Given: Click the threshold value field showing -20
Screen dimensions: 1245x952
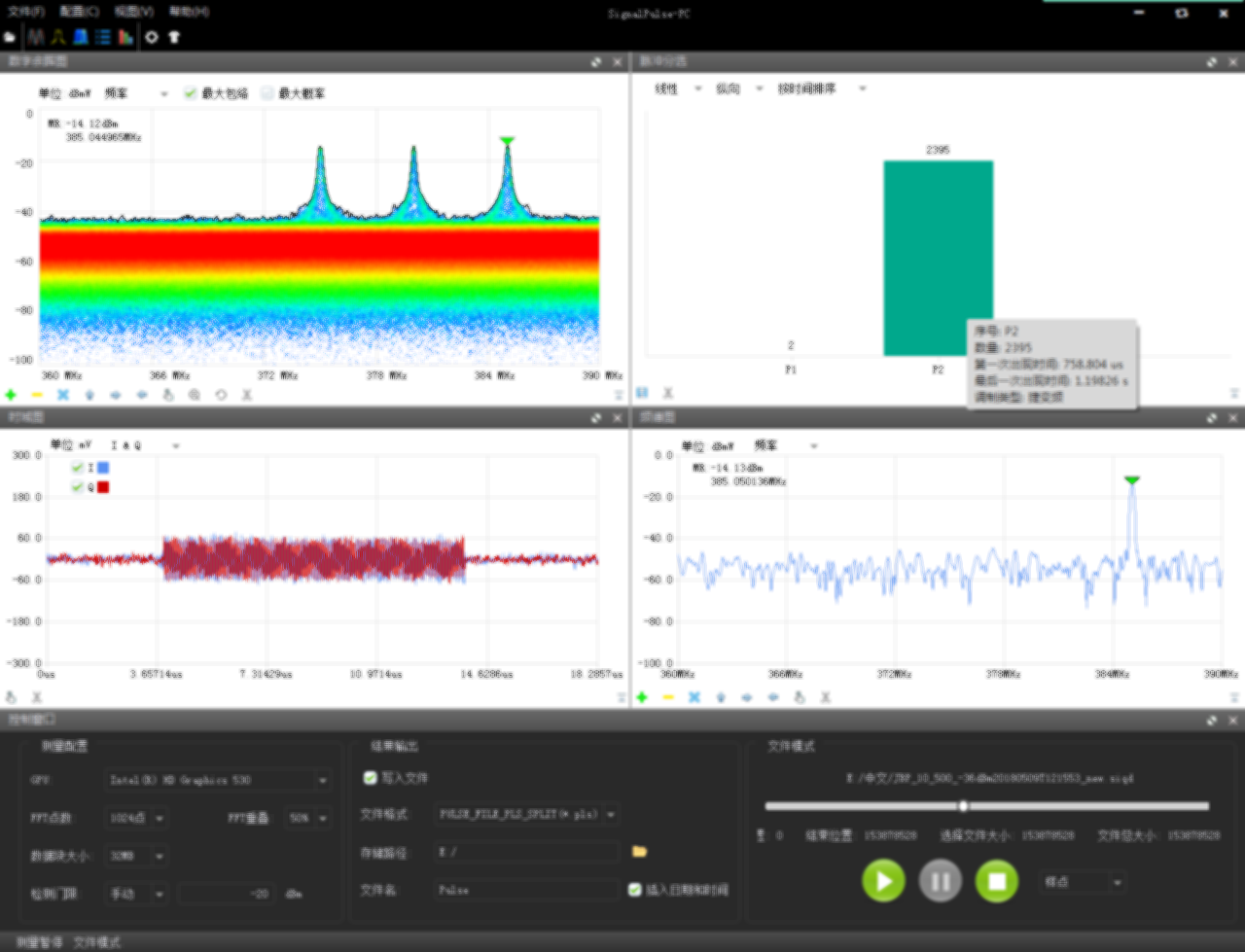Looking at the screenshot, I should tap(226, 894).
